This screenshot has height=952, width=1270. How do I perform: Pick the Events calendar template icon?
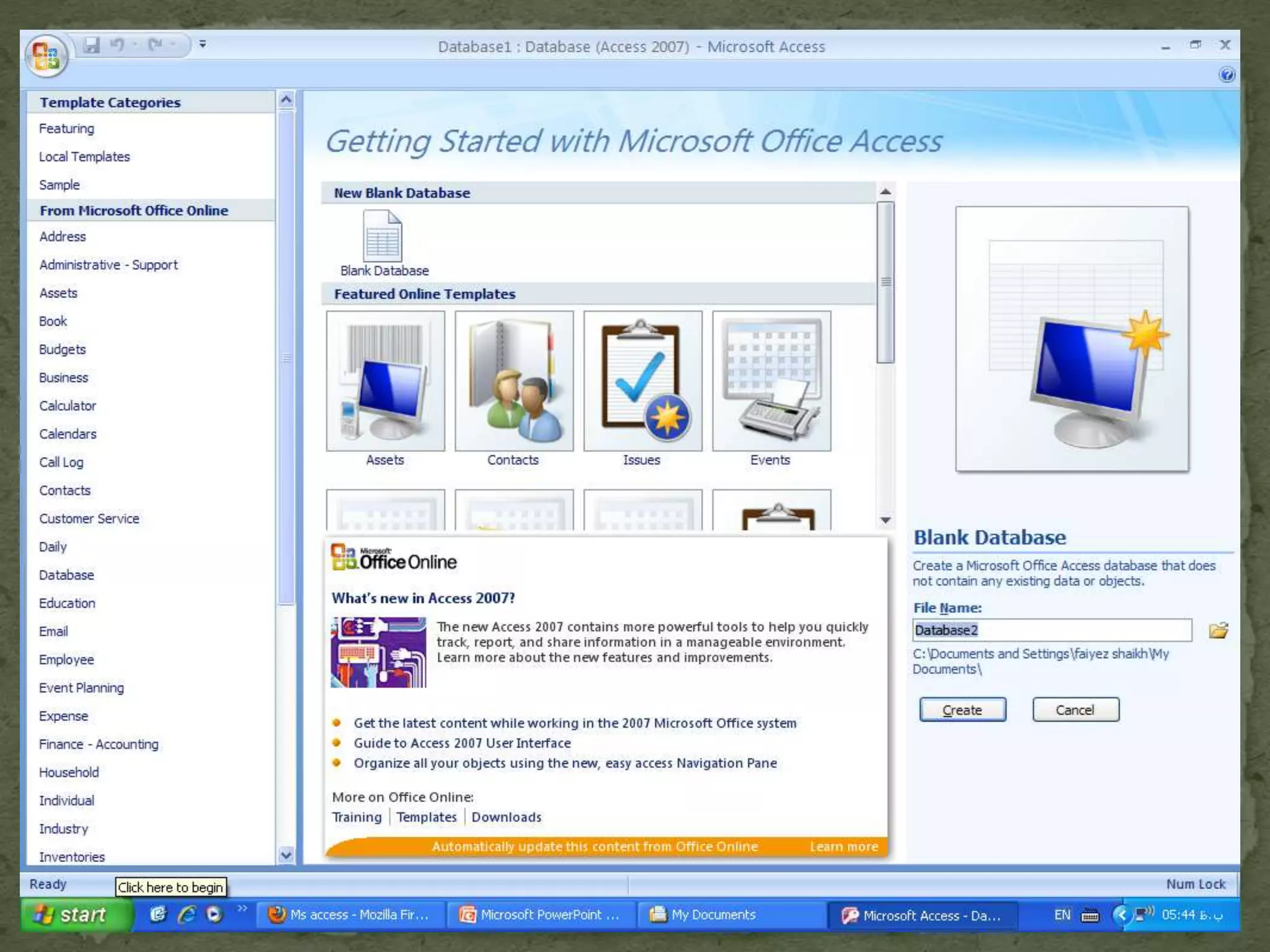[771, 381]
